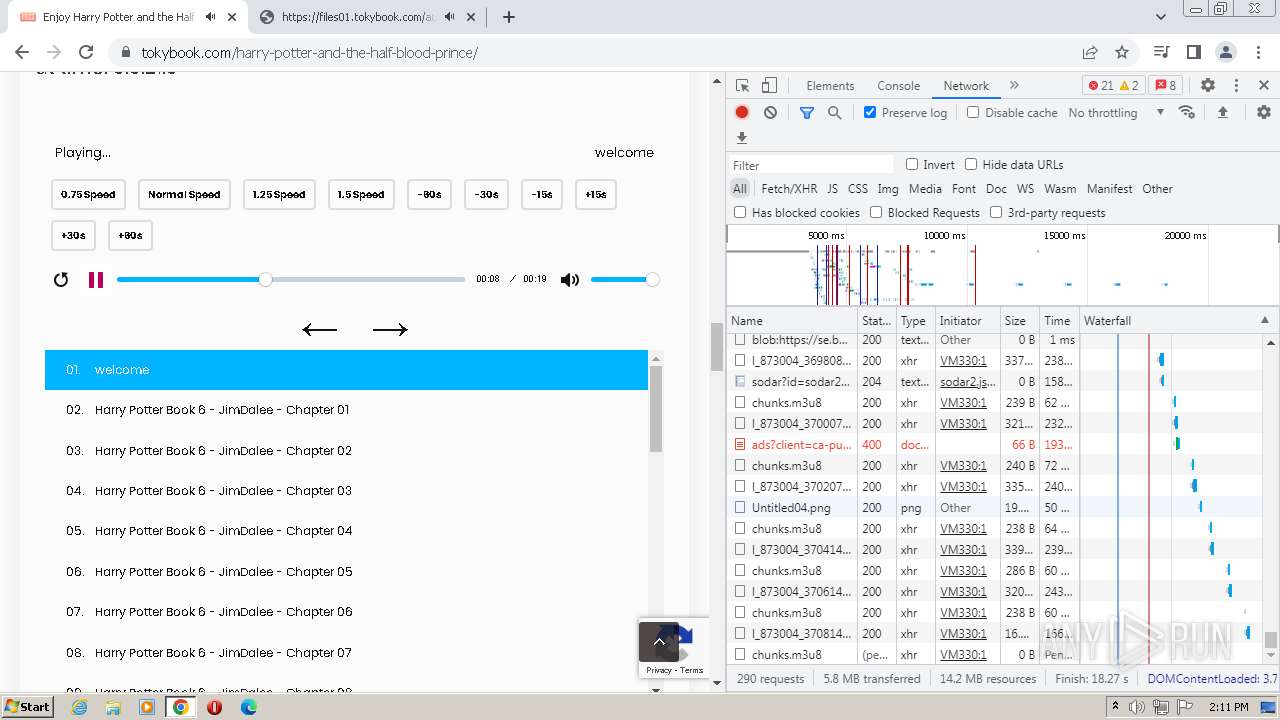Open Chrome profile avatar
This screenshot has width=1280, height=720.
pyautogui.click(x=1226, y=52)
